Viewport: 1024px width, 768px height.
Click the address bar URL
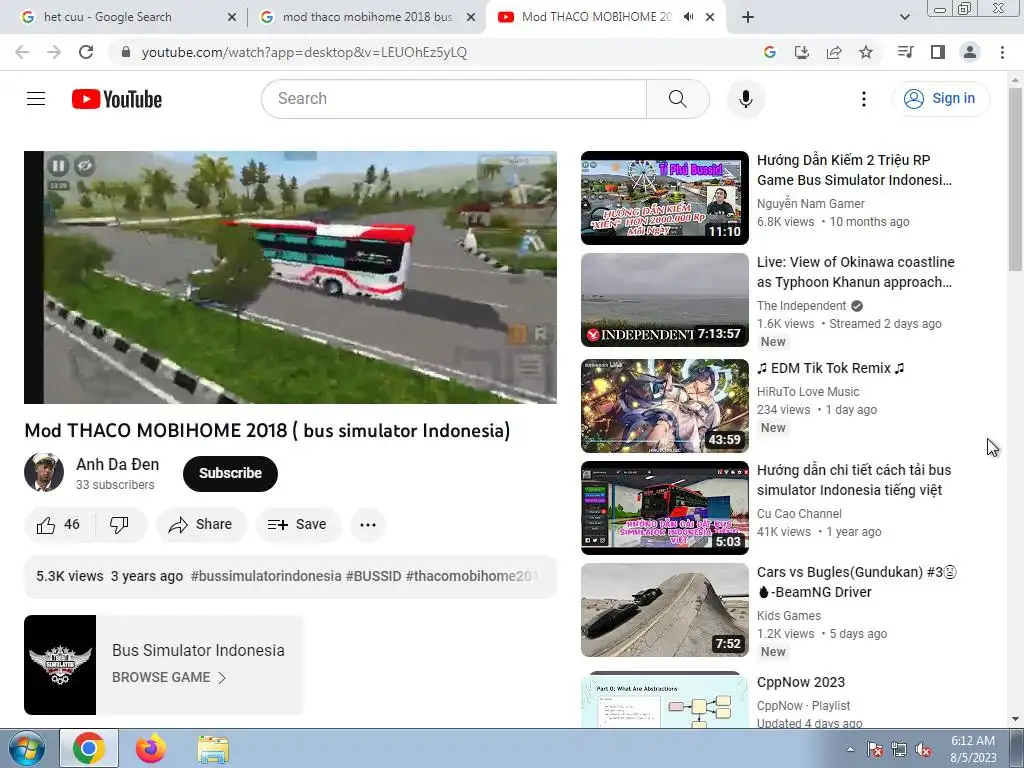[304, 52]
